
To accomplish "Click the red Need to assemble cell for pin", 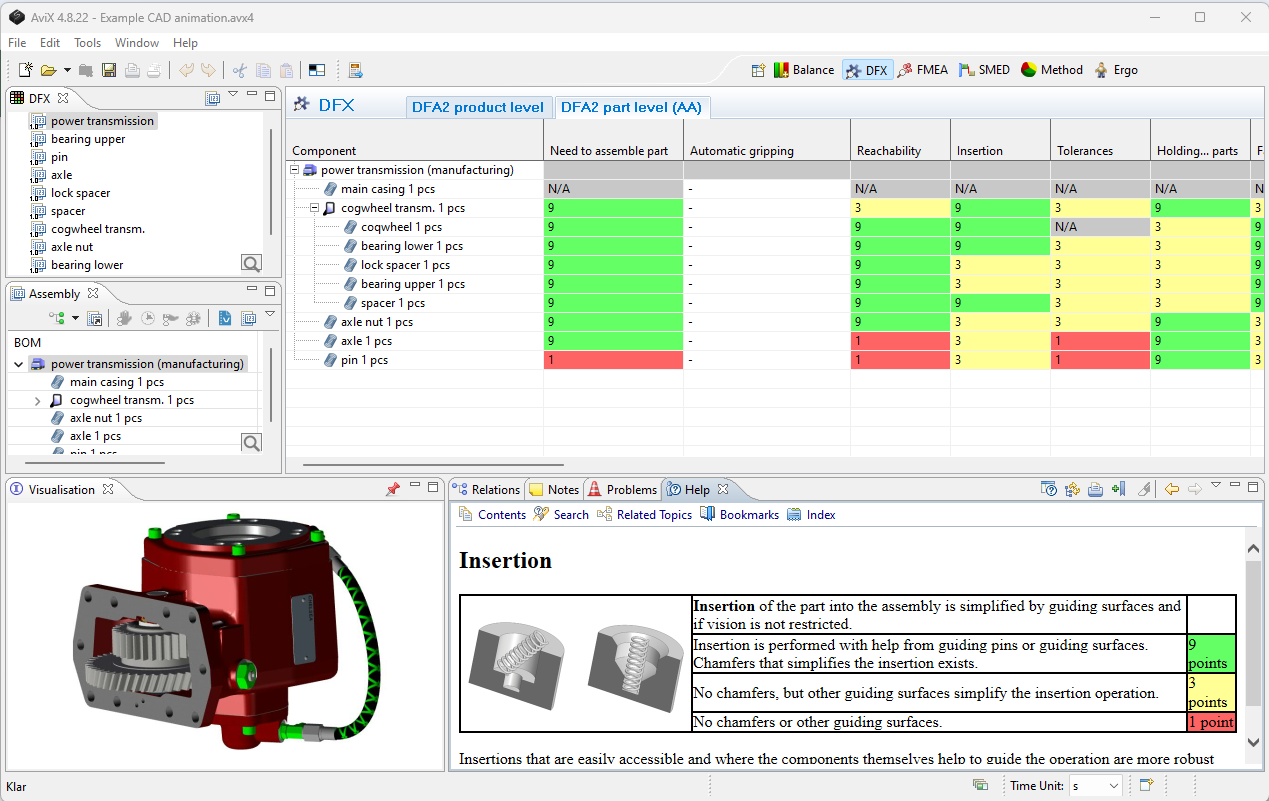I will coord(613,360).
